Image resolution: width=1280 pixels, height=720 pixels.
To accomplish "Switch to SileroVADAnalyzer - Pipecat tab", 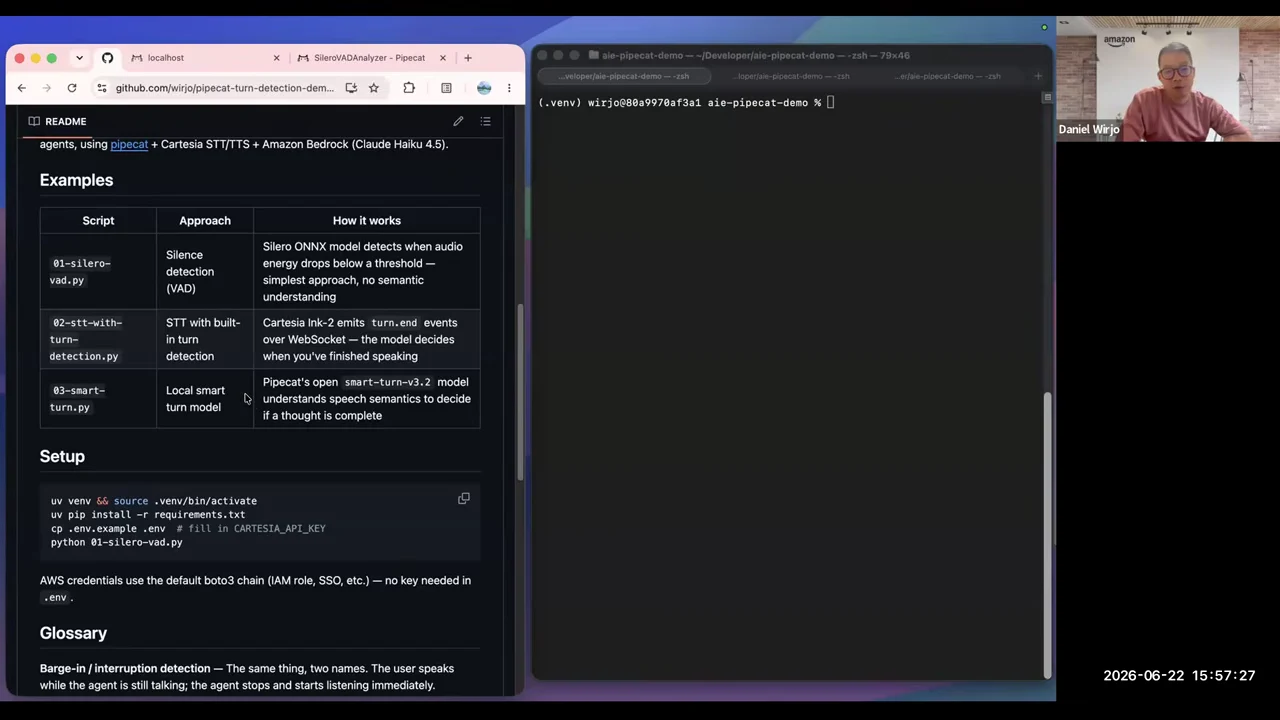I will tap(369, 58).
